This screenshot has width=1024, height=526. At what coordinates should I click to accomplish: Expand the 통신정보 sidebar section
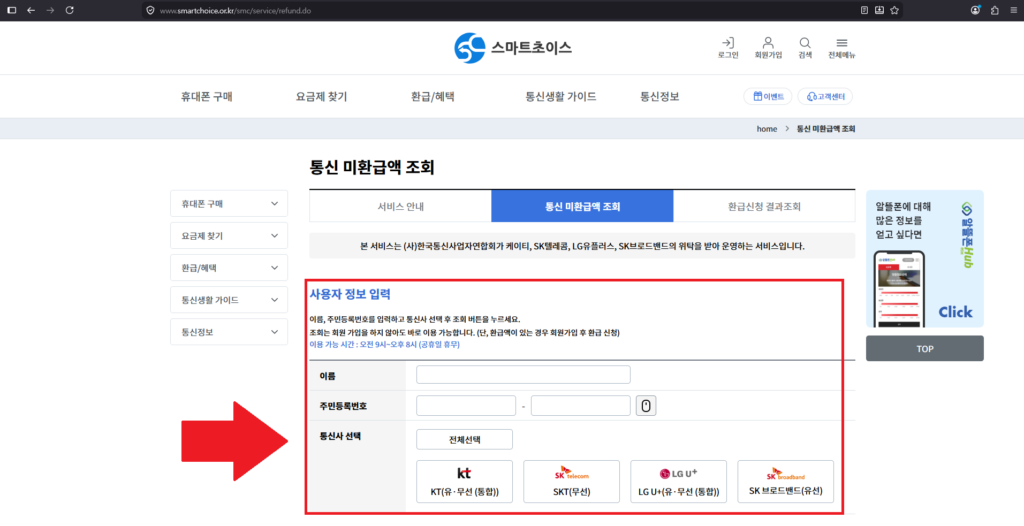pyautogui.click(x=229, y=332)
